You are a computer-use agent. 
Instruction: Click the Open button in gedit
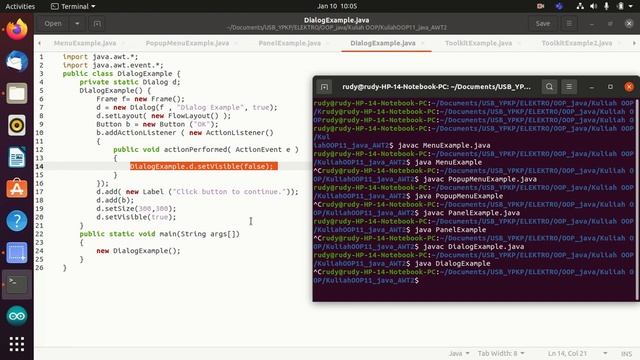point(53,24)
